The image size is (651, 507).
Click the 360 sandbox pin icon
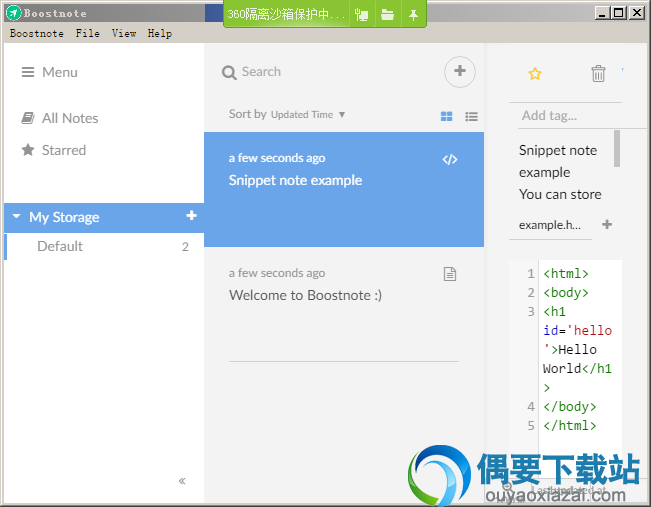tap(413, 15)
